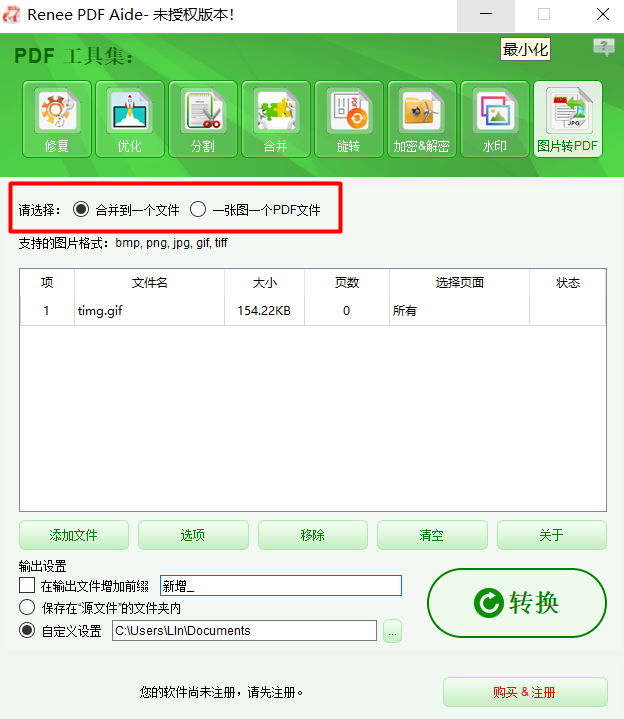Click the 清空 button
Viewport: 624px width, 719px height.
click(432, 535)
